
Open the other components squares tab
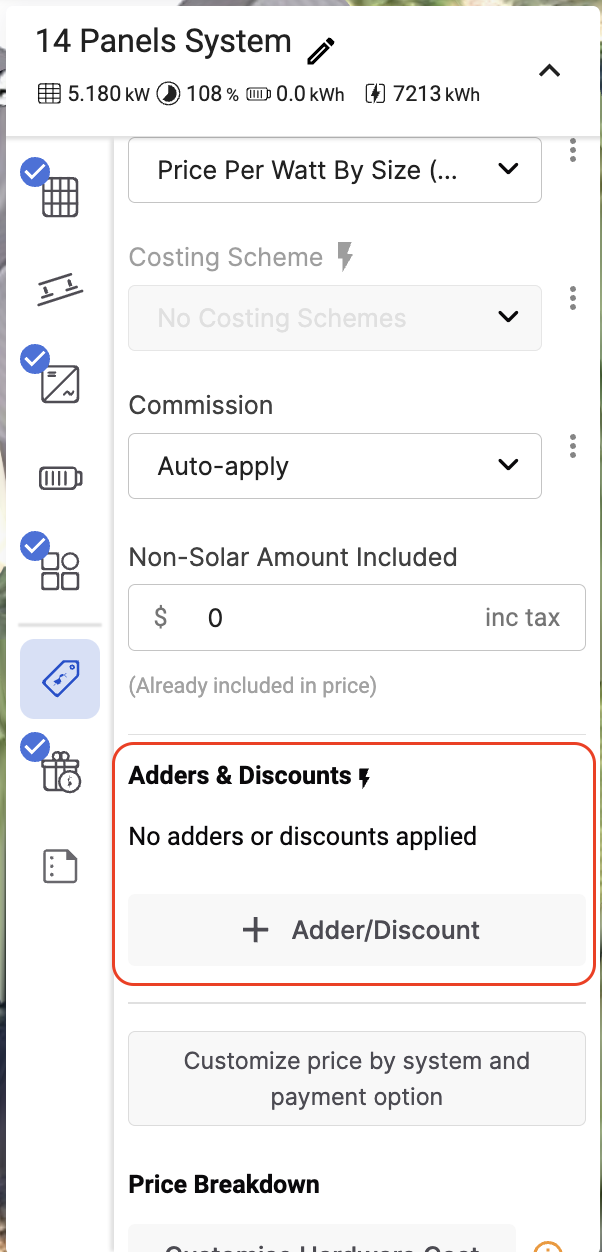[x=59, y=572]
